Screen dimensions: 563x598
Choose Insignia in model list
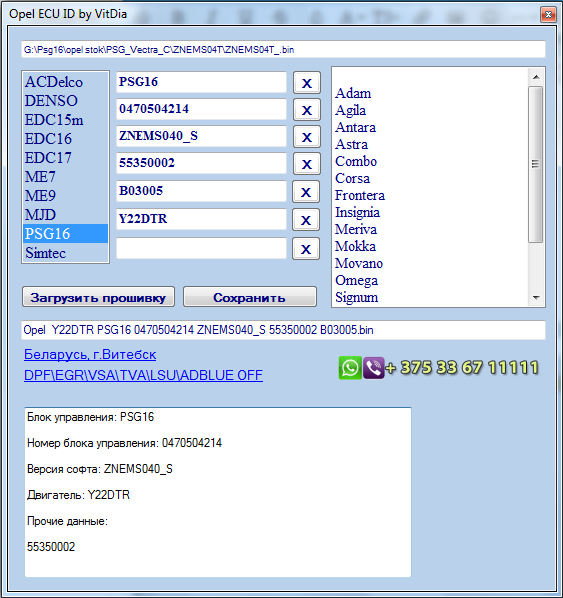(x=357, y=212)
